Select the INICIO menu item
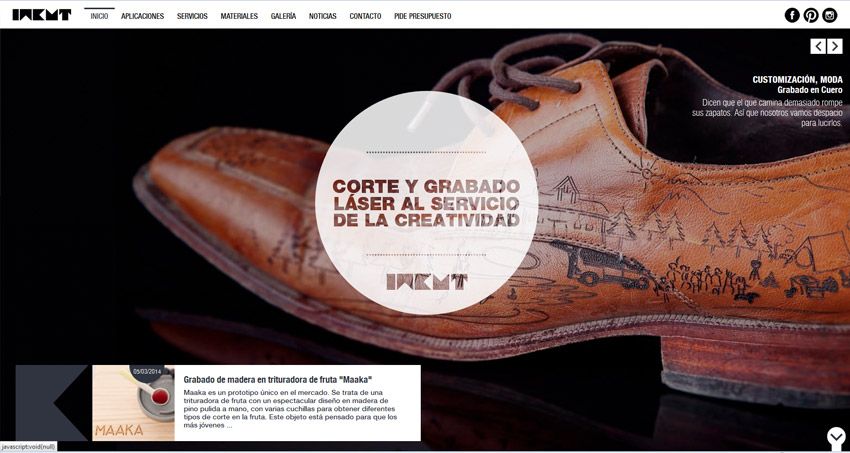This screenshot has height=453, width=850. point(99,16)
